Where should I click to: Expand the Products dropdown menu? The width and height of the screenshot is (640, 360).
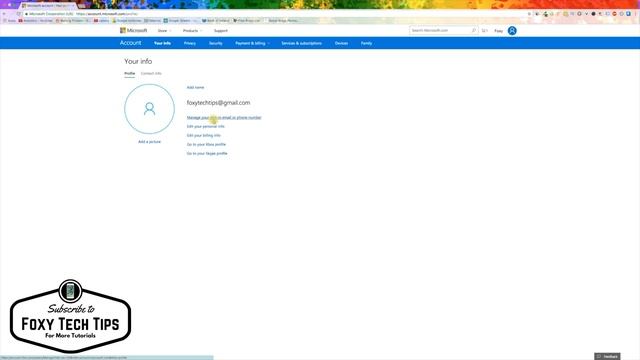pos(192,31)
